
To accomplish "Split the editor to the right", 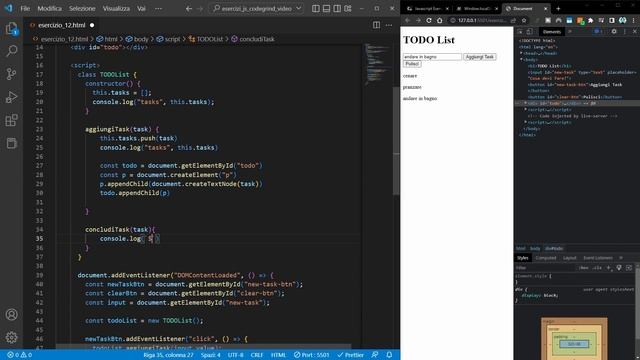I will point(376,25).
